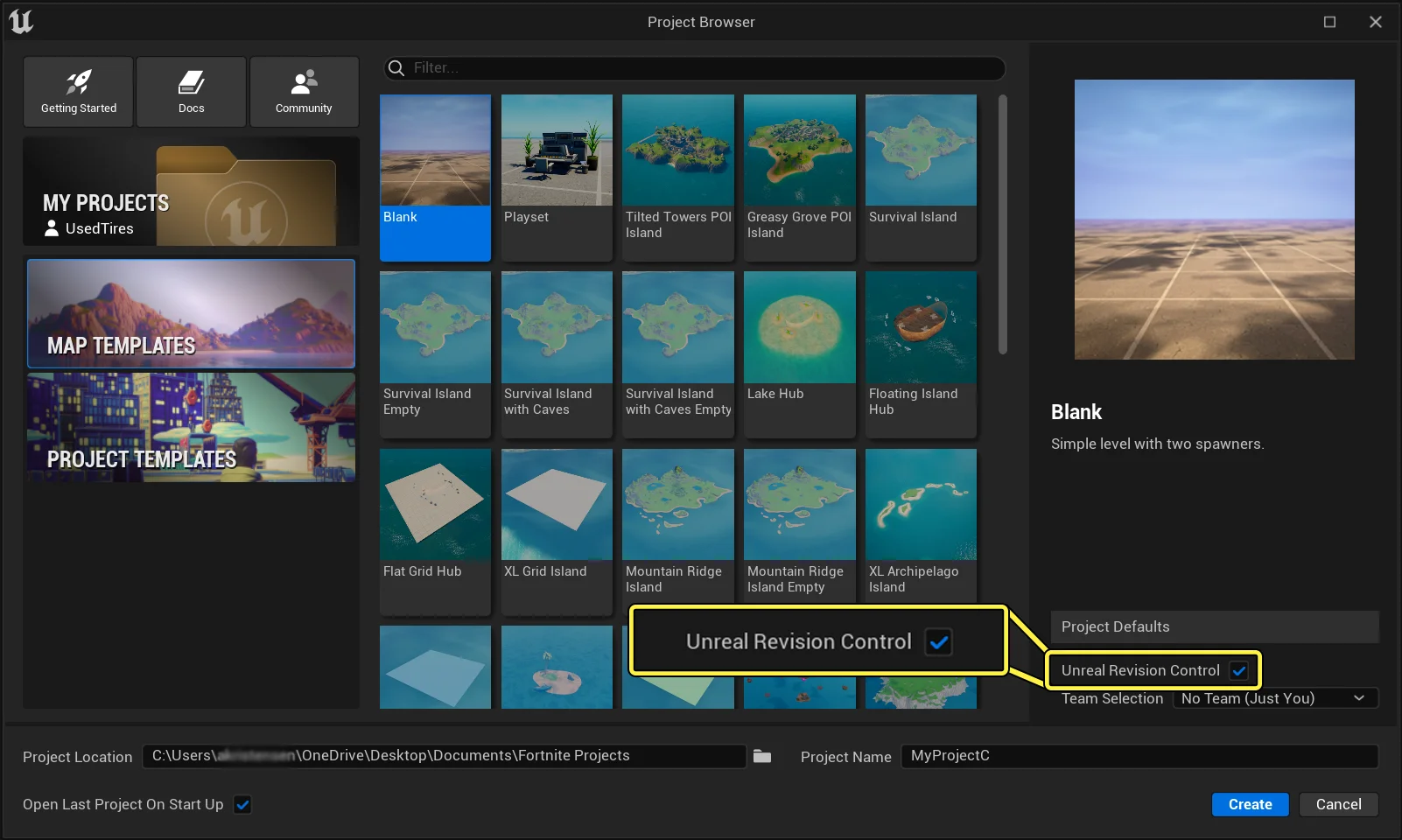Close the Project Browser window
The width and height of the screenshot is (1402, 840).
[x=1376, y=22]
